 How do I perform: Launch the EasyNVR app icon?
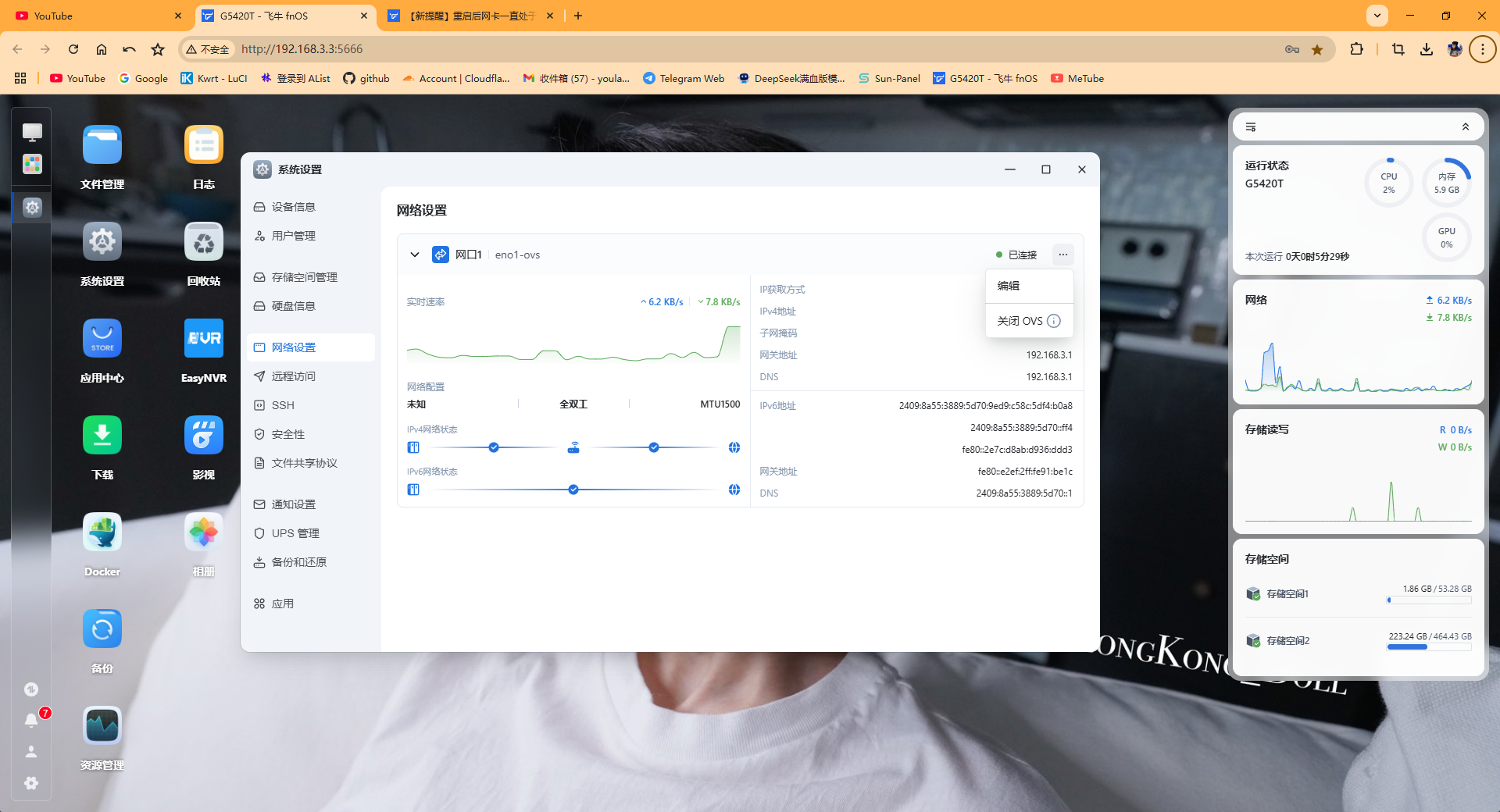point(204,339)
